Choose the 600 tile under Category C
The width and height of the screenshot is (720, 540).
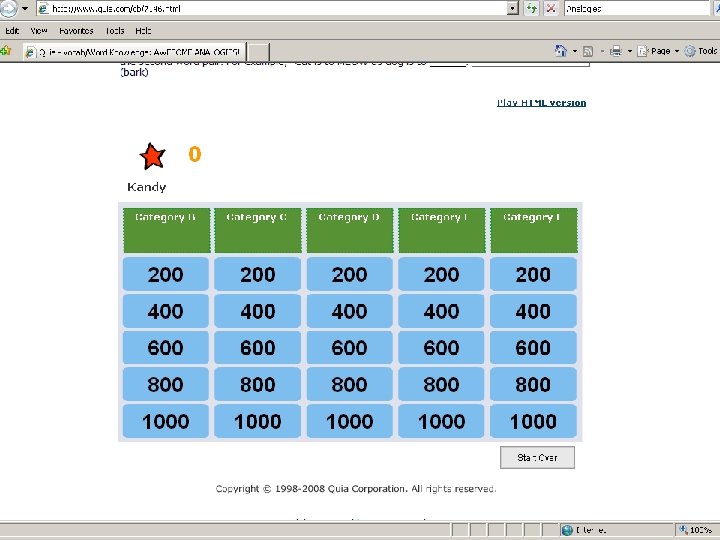[x=258, y=347]
